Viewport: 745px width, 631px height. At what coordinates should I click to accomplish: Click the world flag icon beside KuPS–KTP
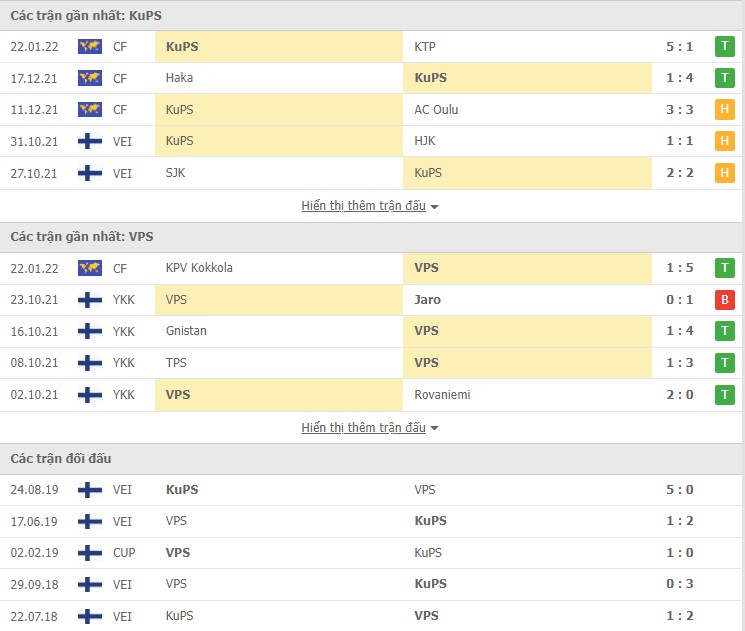pyautogui.click(x=90, y=47)
